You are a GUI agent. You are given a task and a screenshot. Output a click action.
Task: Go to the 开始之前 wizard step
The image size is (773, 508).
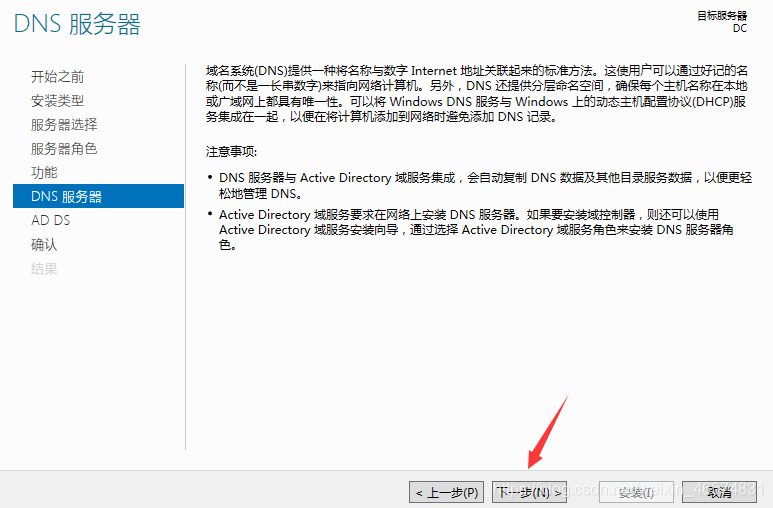[x=57, y=77]
